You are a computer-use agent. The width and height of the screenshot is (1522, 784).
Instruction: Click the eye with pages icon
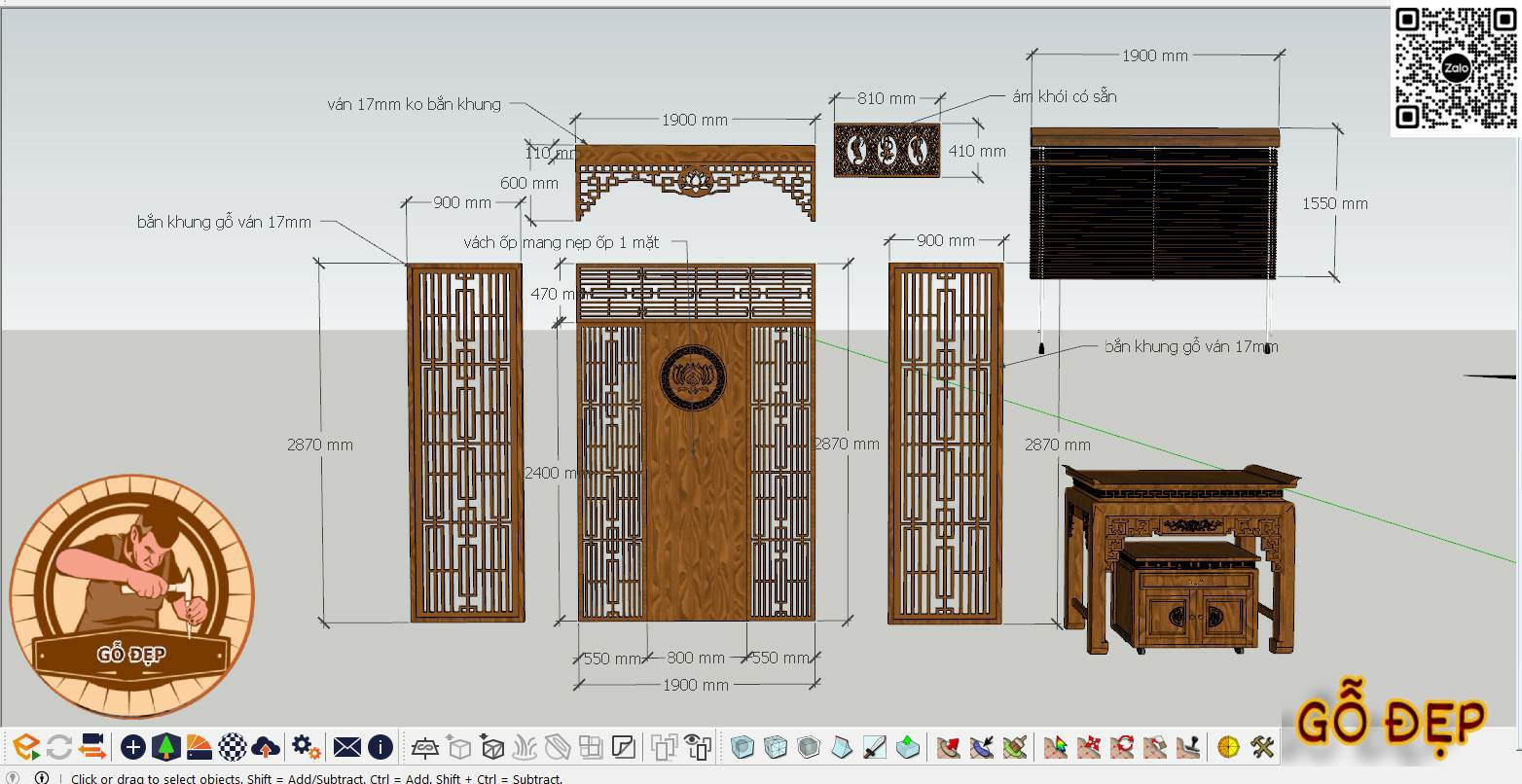[698, 747]
